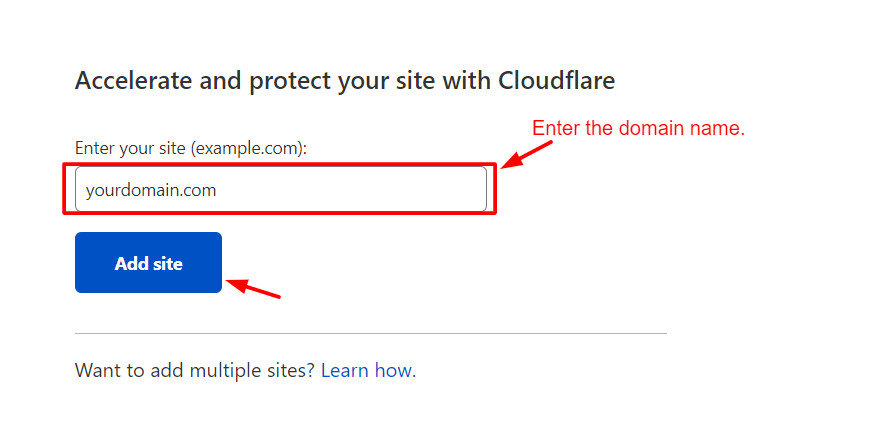Click the red arrow beside Add site
This screenshot has height=432, width=881.
pos(253,289)
